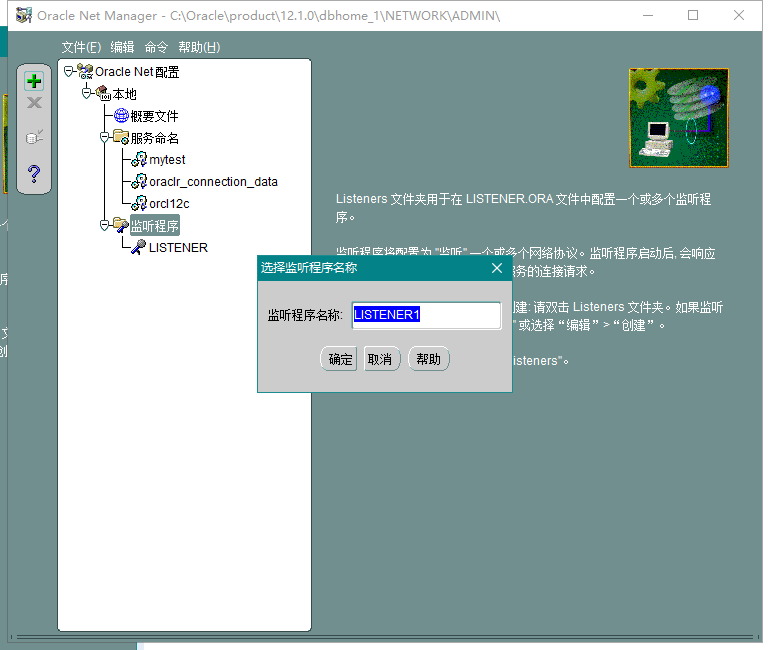Viewport: 770px width, 650px height.
Task: Click the local node house icon
Action: click(103, 93)
